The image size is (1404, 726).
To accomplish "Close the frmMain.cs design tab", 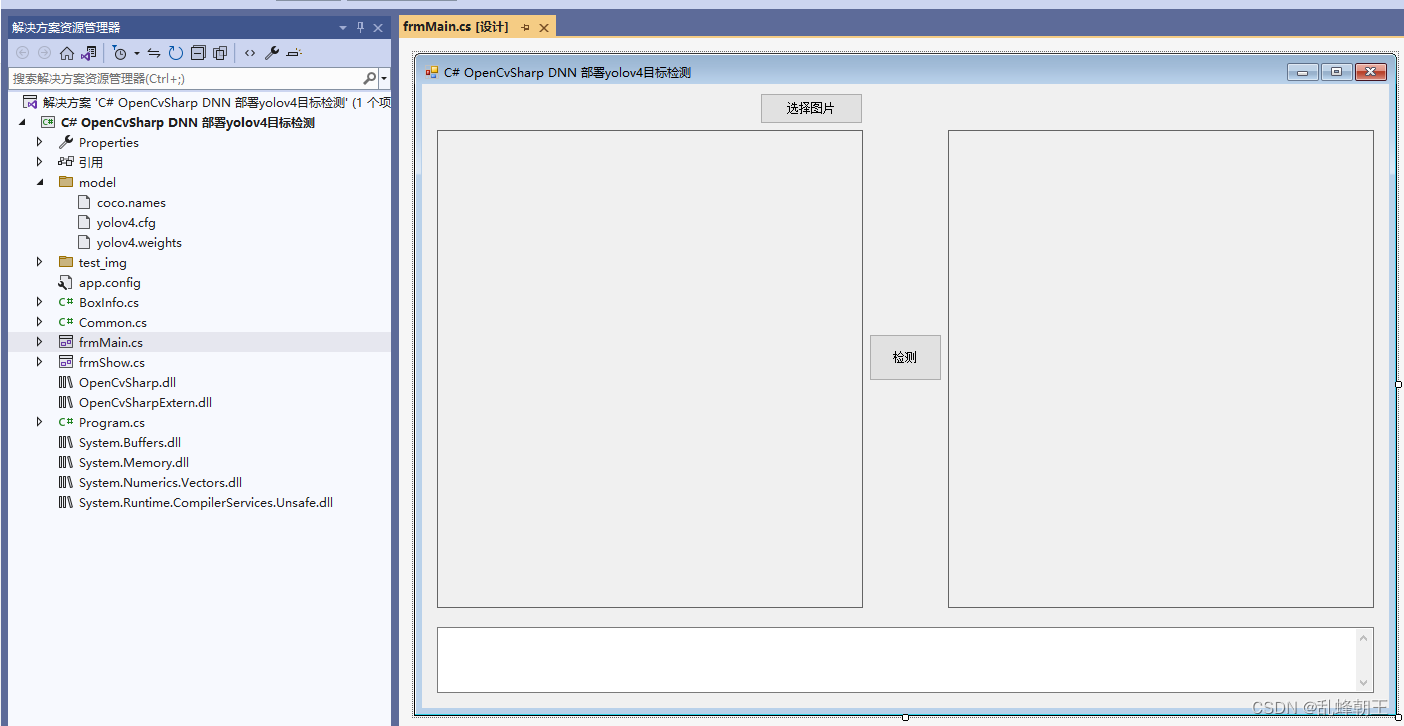I will point(544,28).
